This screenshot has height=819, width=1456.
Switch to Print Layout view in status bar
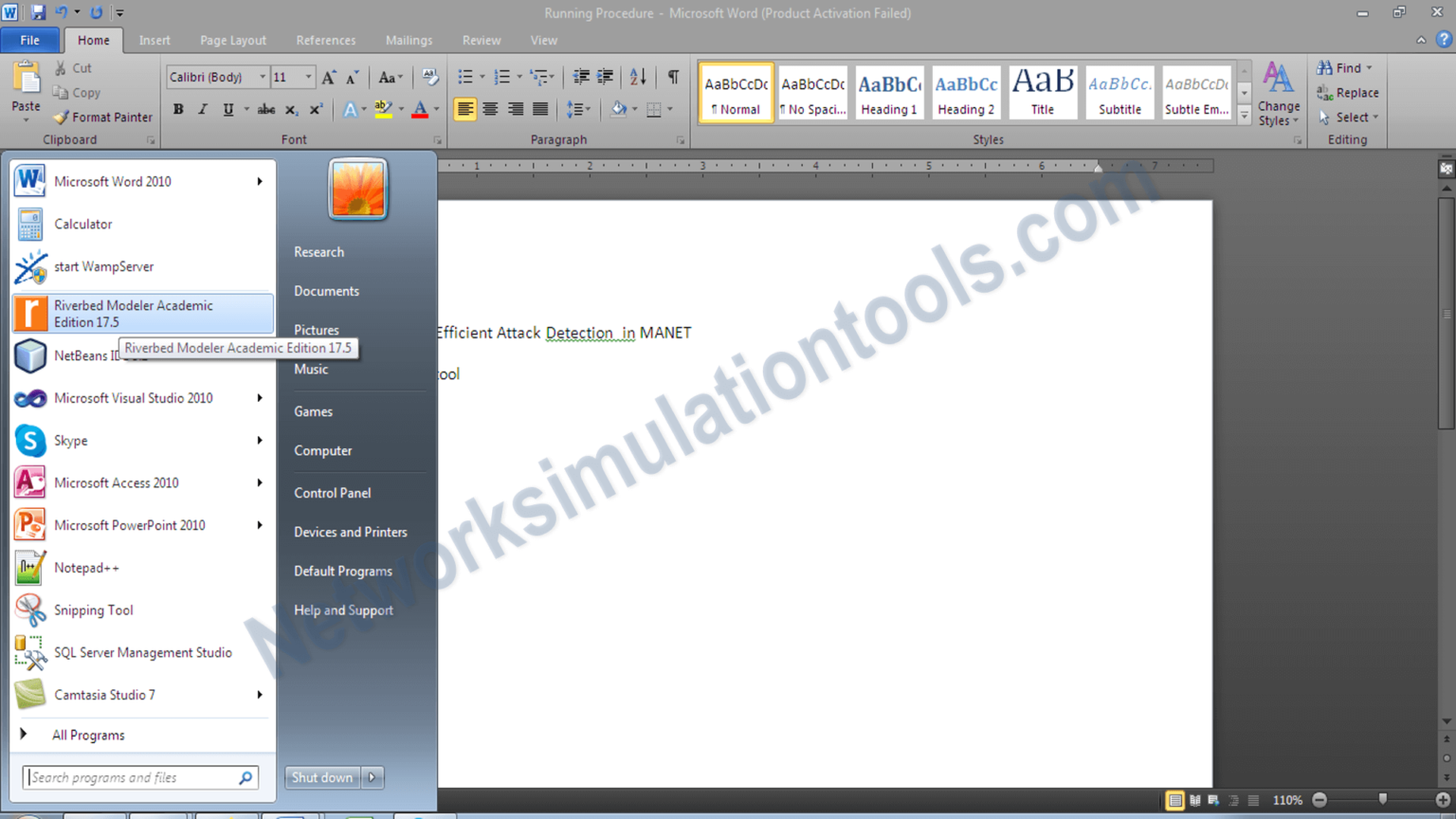[1175, 800]
